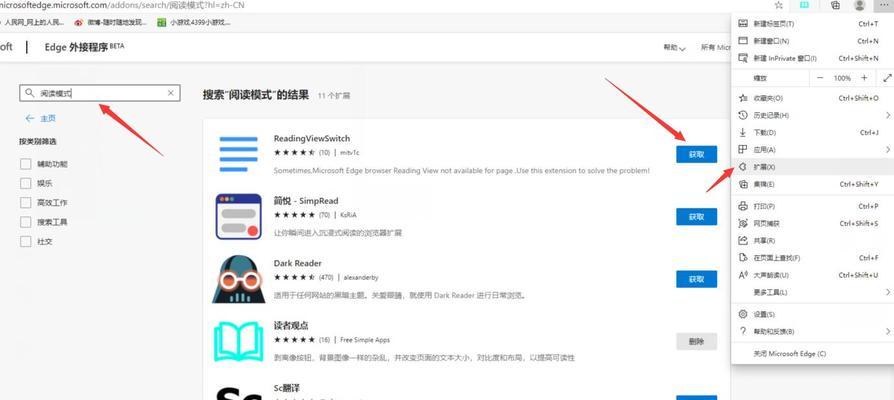
Task: Choose 在页面上查找(F) from the menu
Action: (x=812, y=258)
